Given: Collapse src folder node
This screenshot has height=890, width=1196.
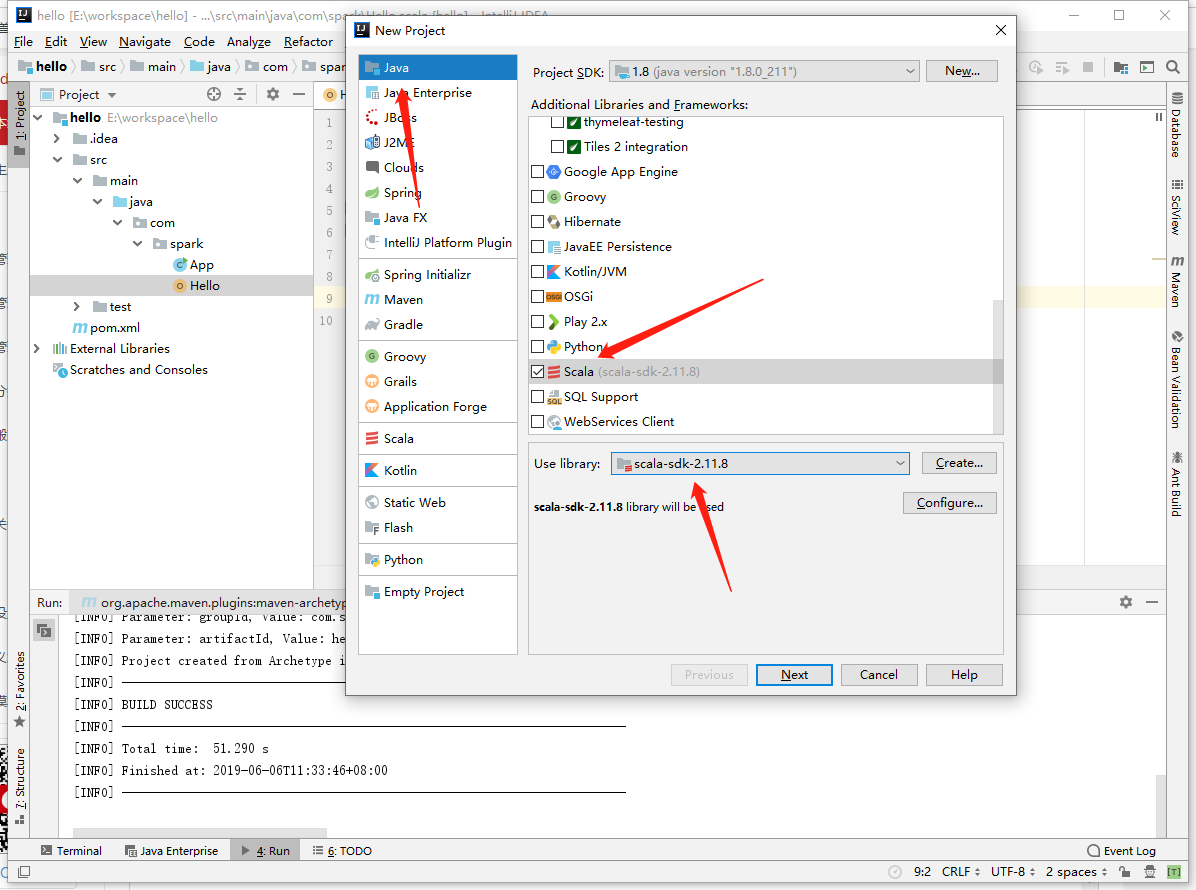Looking at the screenshot, I should [x=57, y=159].
